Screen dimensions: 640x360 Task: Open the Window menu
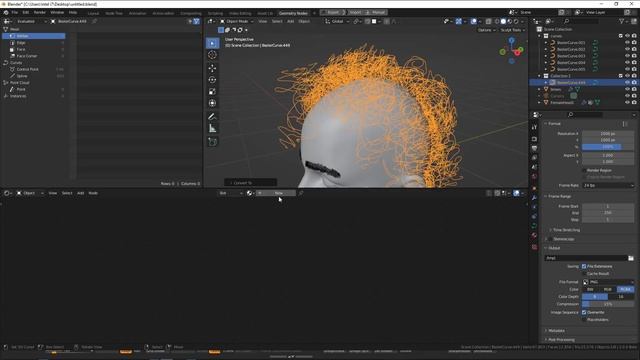tap(57, 12)
